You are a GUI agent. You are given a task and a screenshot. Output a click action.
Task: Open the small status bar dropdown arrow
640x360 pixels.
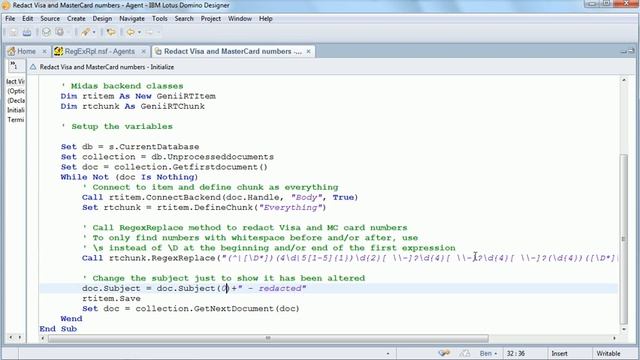388,354
